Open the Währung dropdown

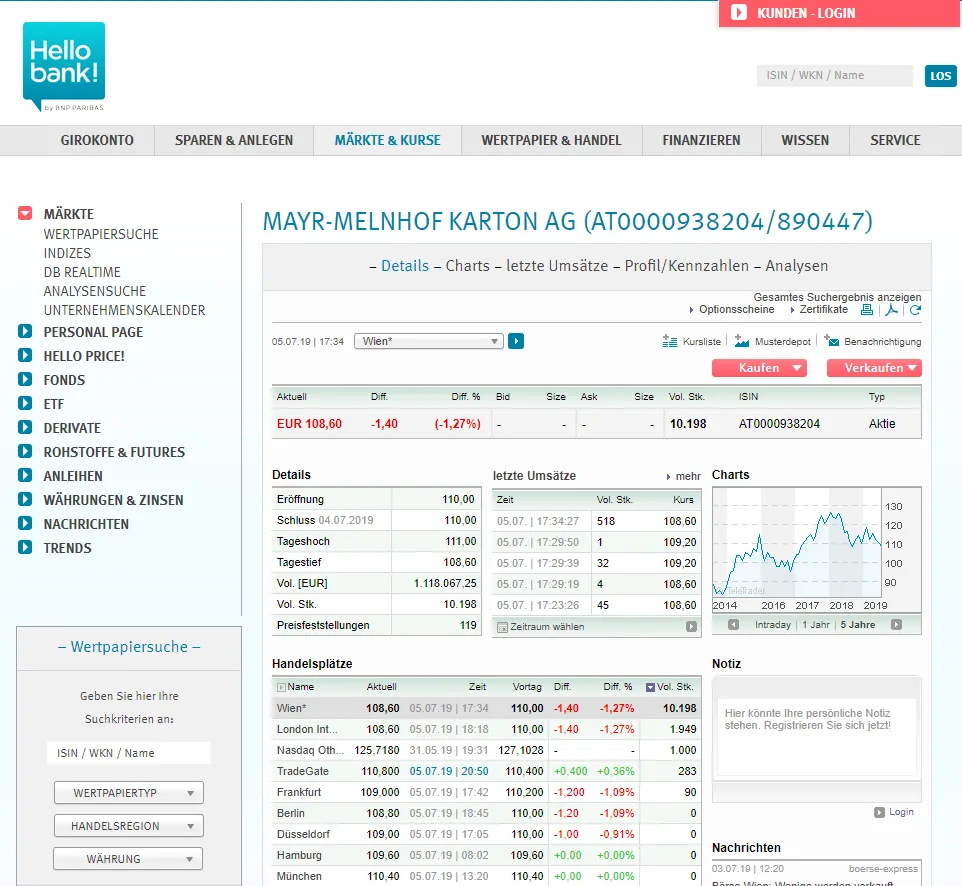pyautogui.click(x=128, y=859)
